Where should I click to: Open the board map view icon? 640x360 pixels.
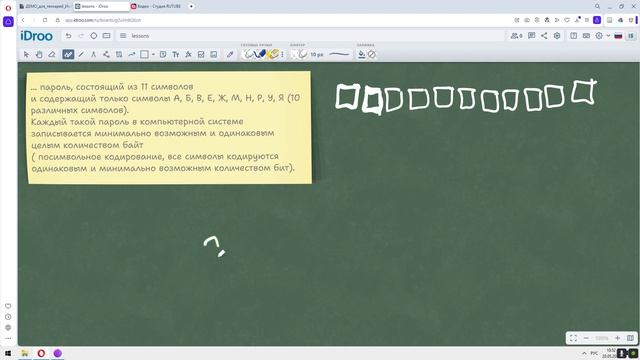tap(630, 338)
